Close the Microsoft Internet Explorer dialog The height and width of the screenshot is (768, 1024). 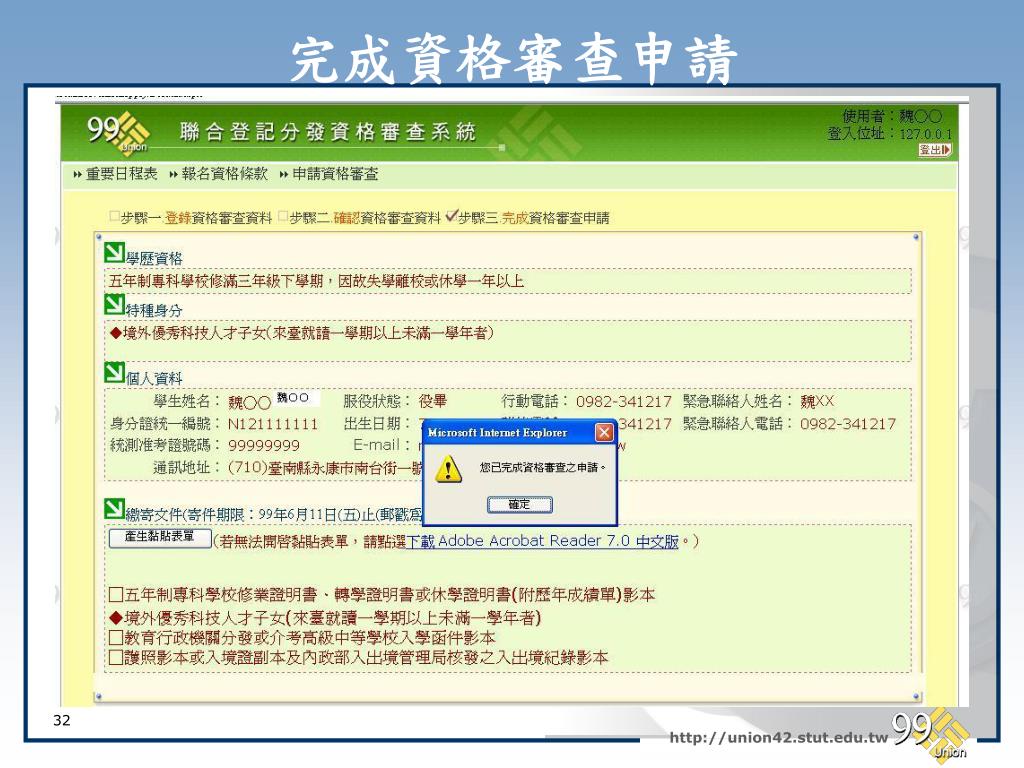click(x=605, y=432)
